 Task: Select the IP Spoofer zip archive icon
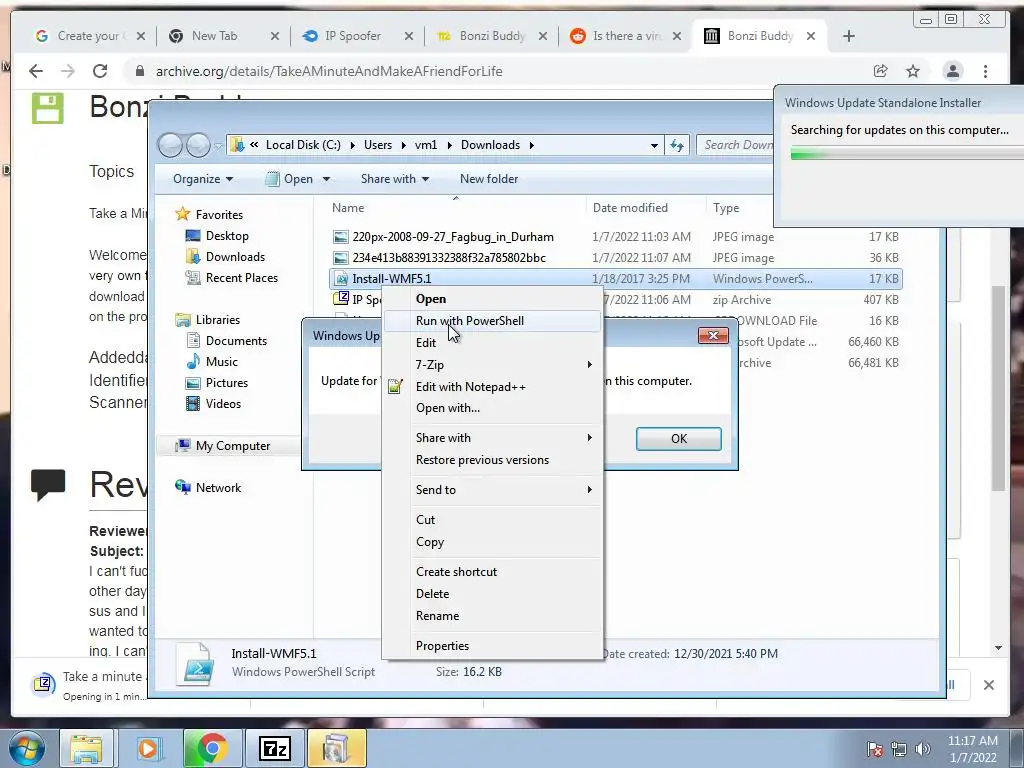pyautogui.click(x=341, y=299)
